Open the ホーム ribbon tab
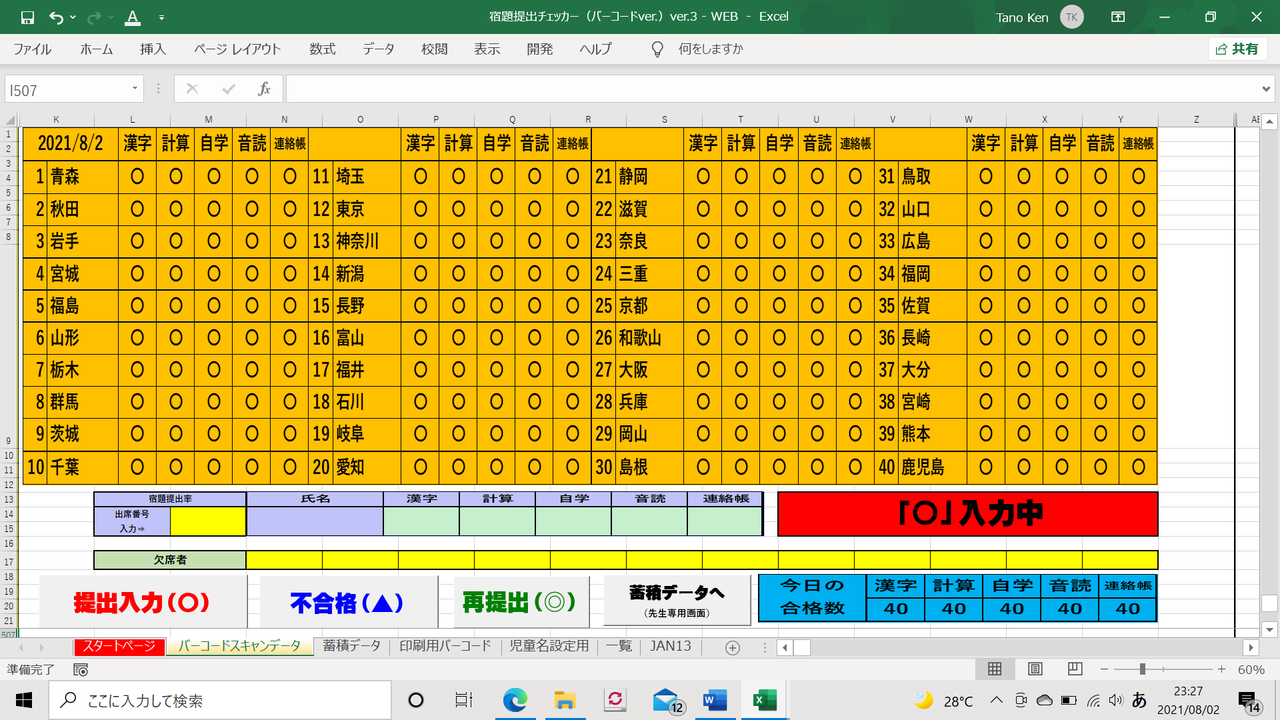 (97, 48)
